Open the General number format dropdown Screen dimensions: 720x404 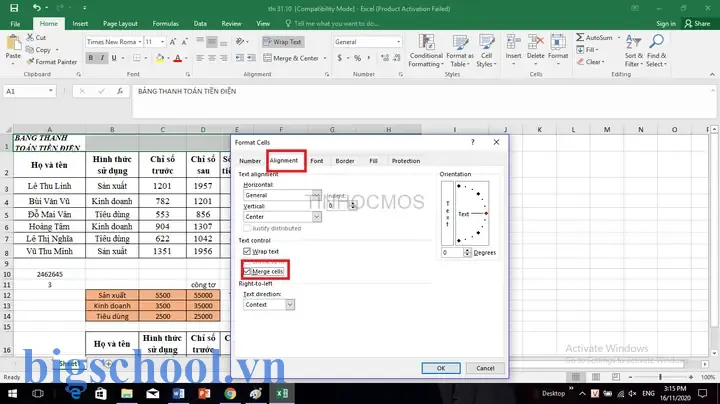(x=398, y=42)
